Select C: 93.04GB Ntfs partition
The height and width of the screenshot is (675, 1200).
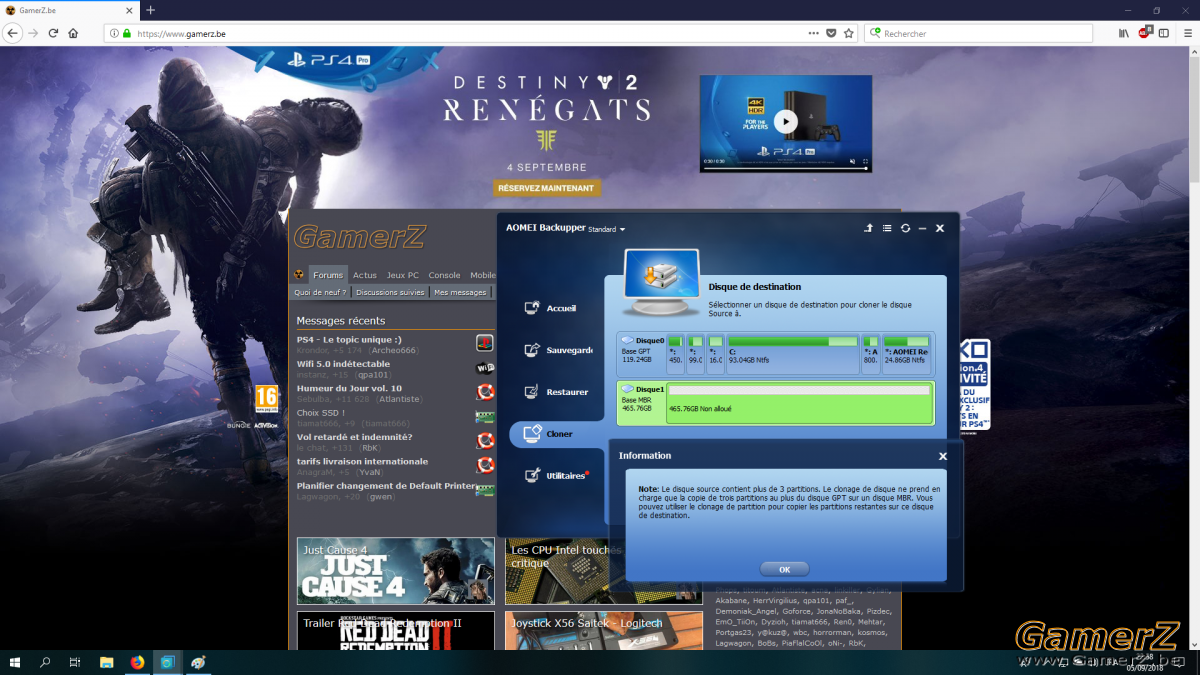[x=792, y=354]
